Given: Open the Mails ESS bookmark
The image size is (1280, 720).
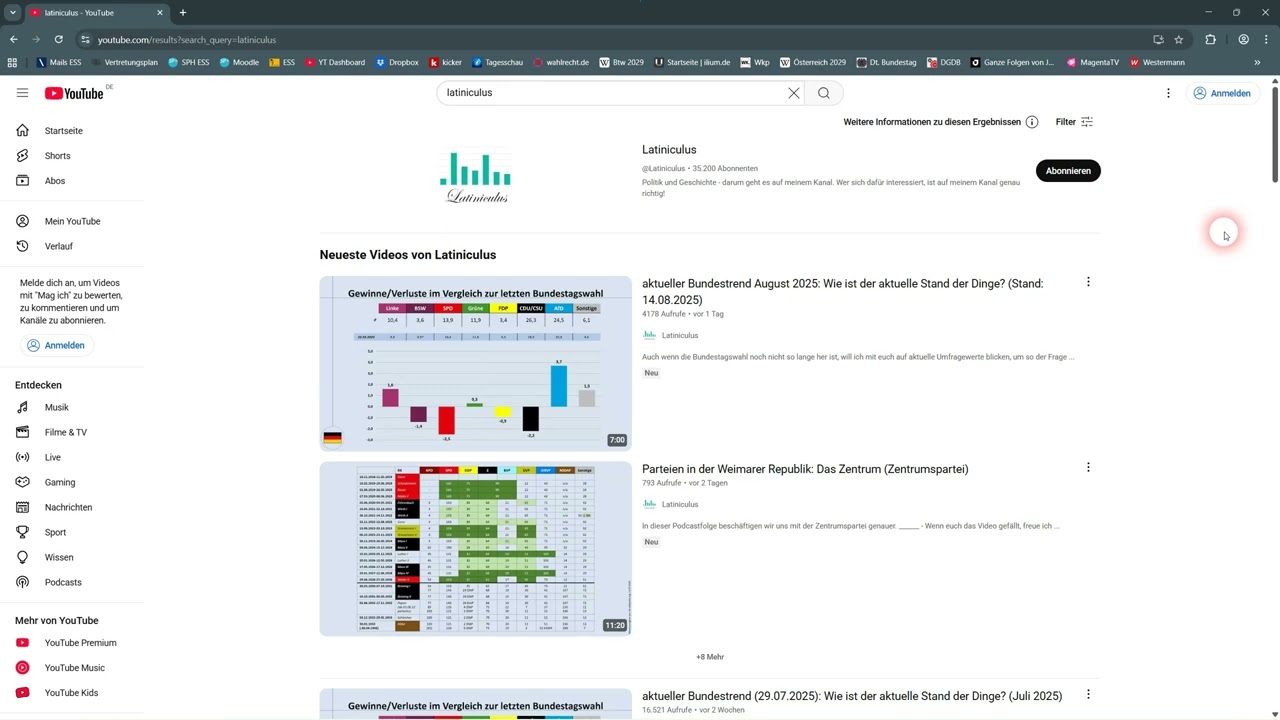Looking at the screenshot, I should click(x=58, y=62).
